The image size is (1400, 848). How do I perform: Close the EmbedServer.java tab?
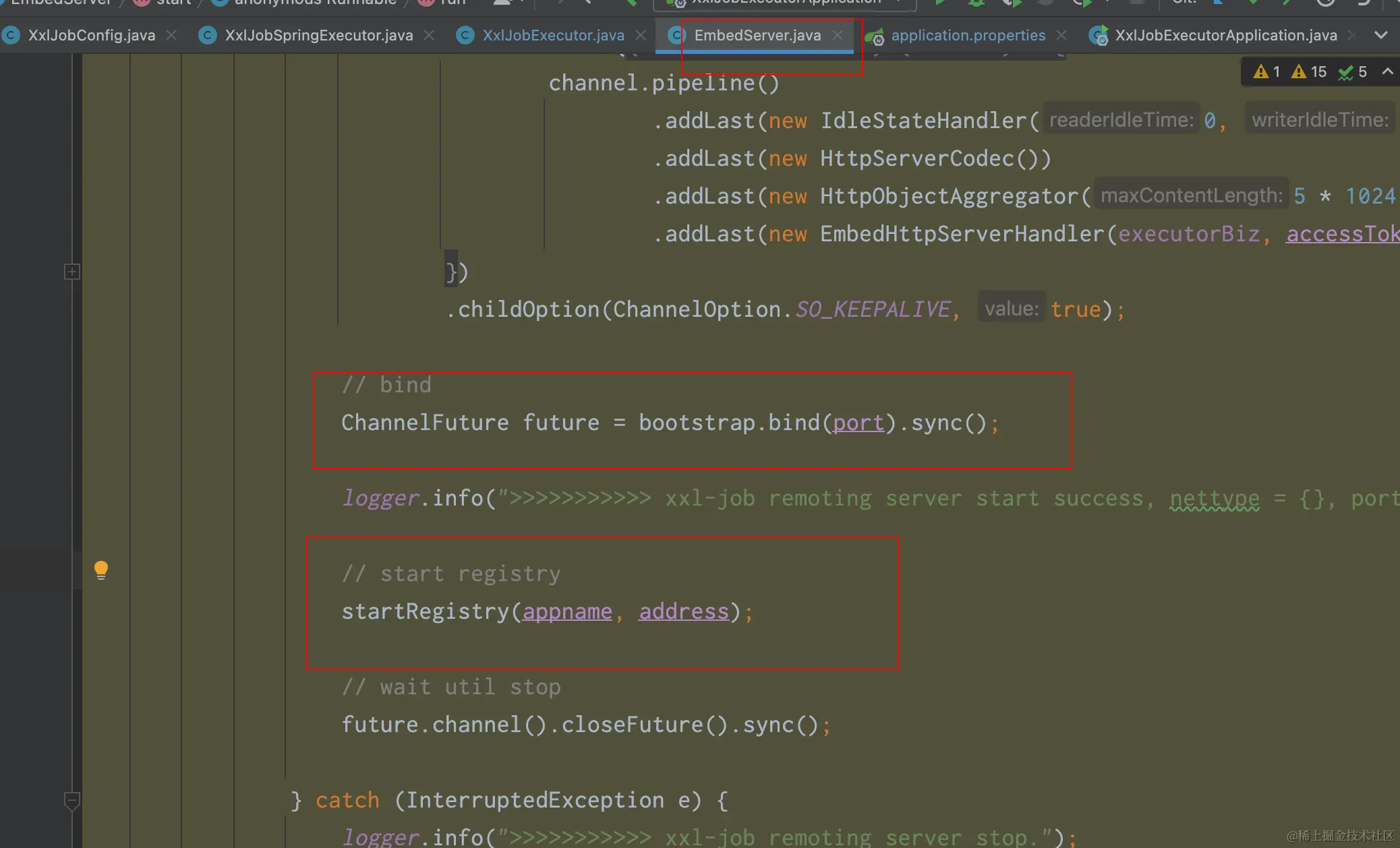tap(838, 35)
